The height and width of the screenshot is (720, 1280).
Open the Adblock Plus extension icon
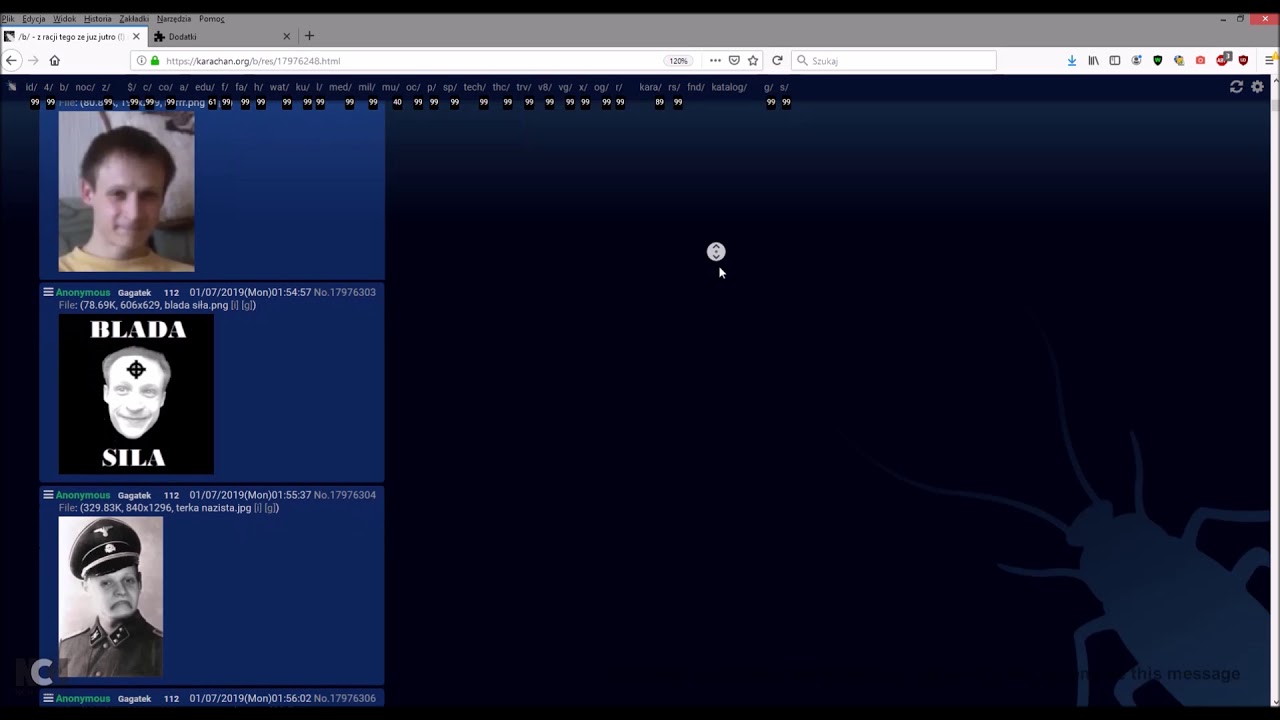coord(1222,61)
